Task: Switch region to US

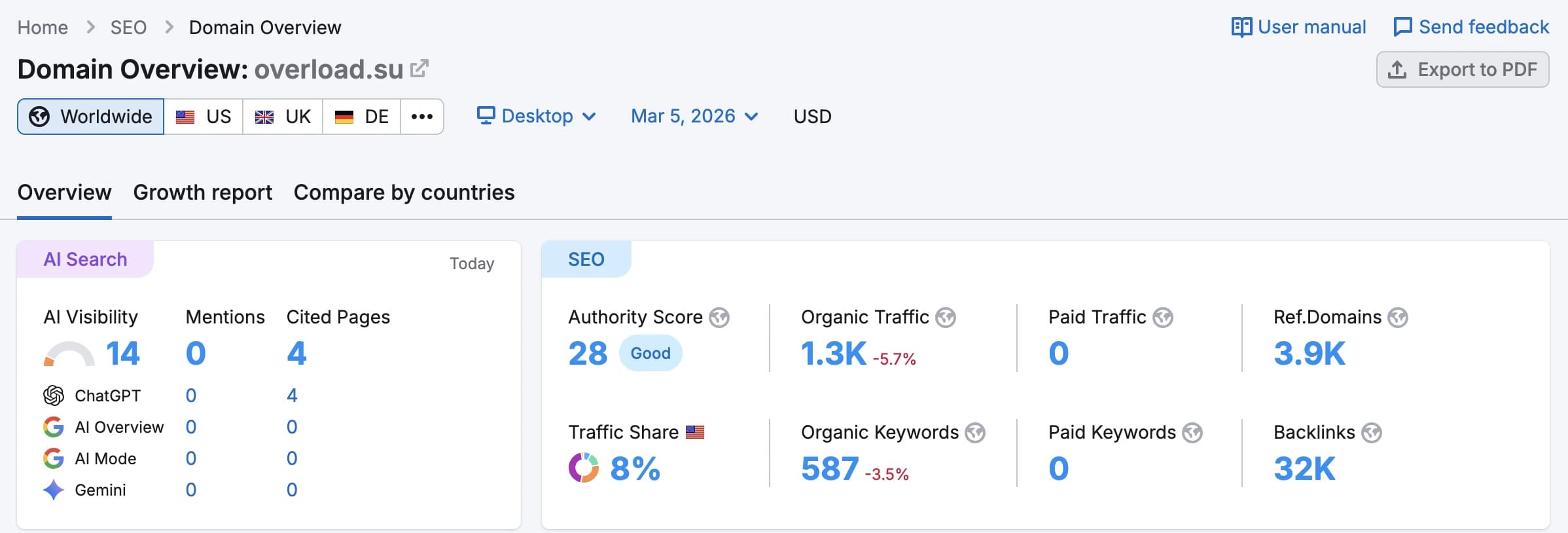Action: 204,117
